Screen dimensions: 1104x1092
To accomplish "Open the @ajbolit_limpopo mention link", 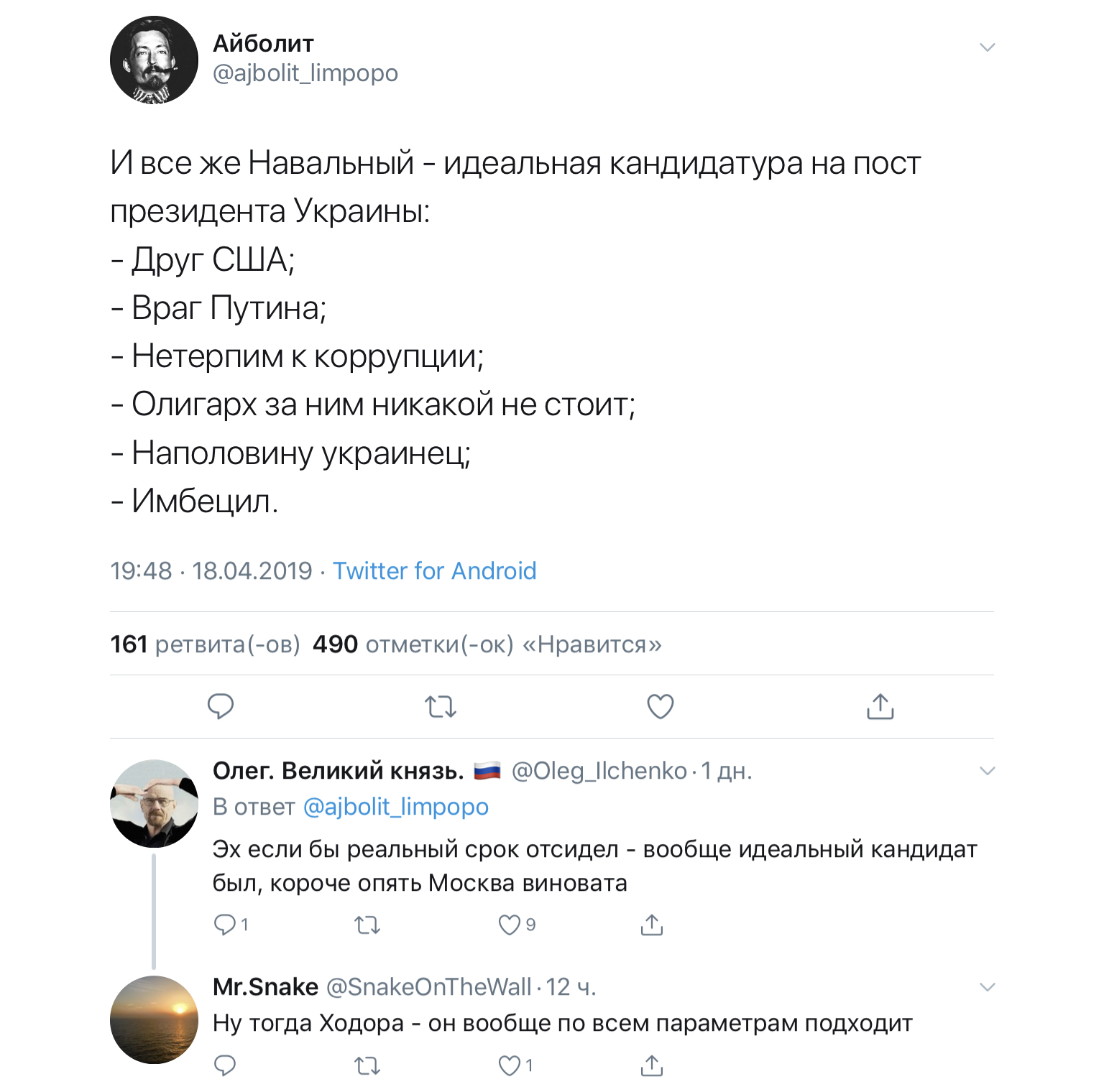I will (x=395, y=807).
